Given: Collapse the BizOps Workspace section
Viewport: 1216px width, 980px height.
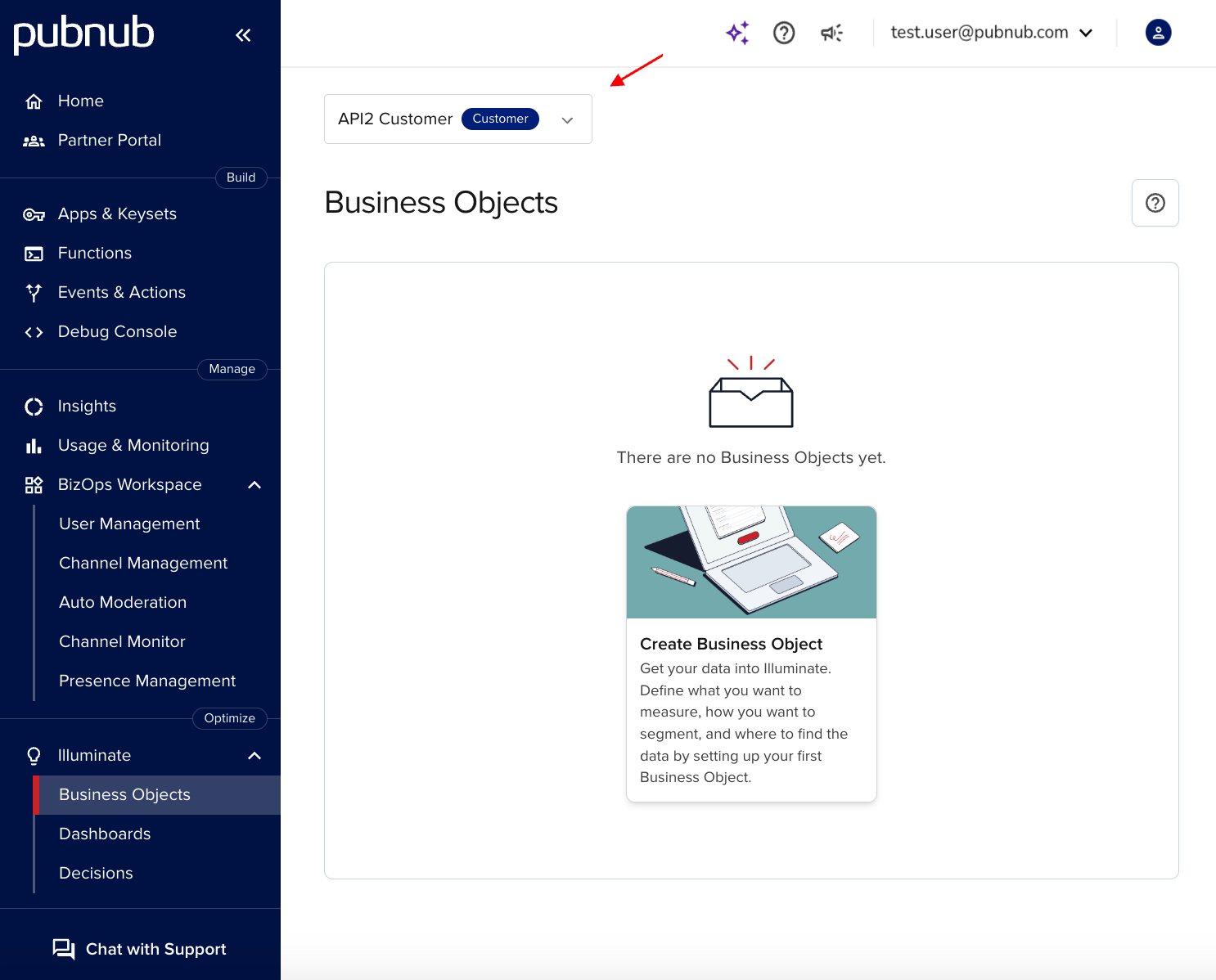Looking at the screenshot, I should click(254, 484).
